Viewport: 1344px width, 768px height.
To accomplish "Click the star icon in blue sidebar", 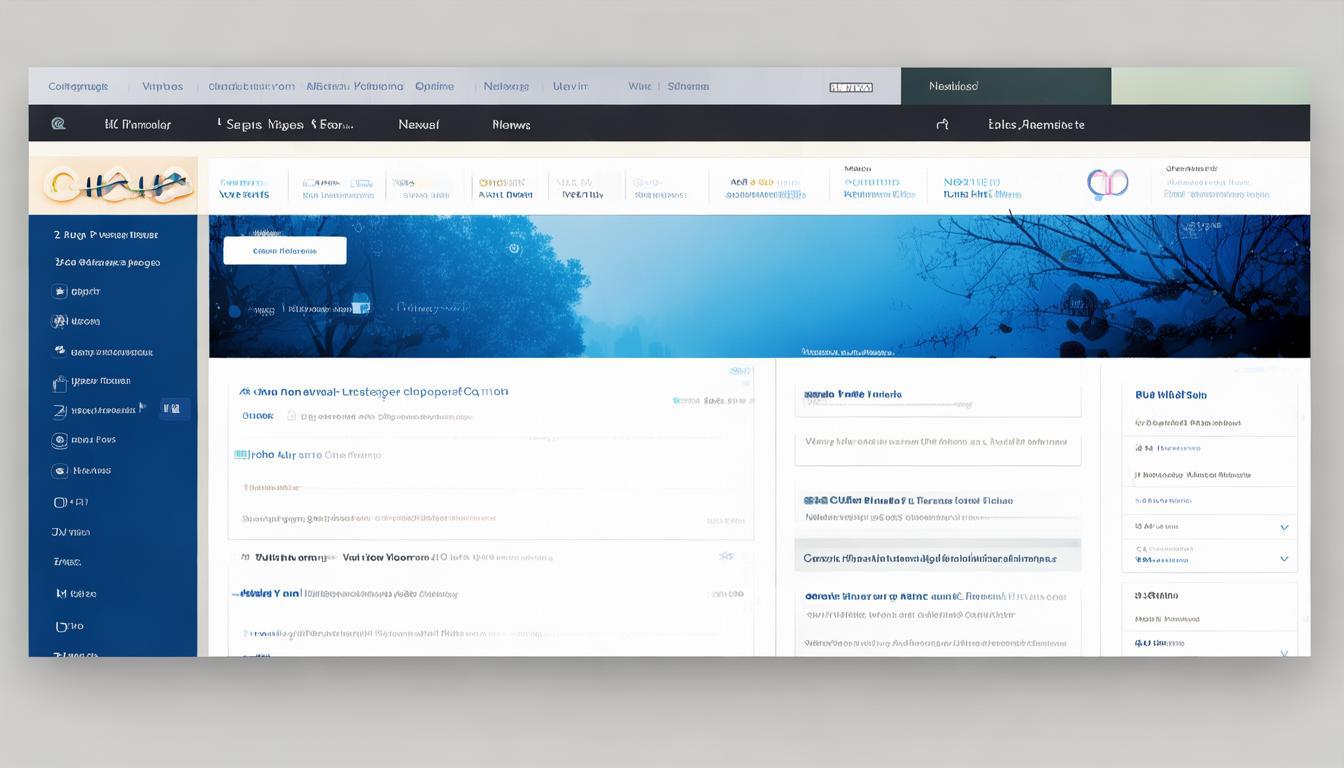I will pos(60,292).
